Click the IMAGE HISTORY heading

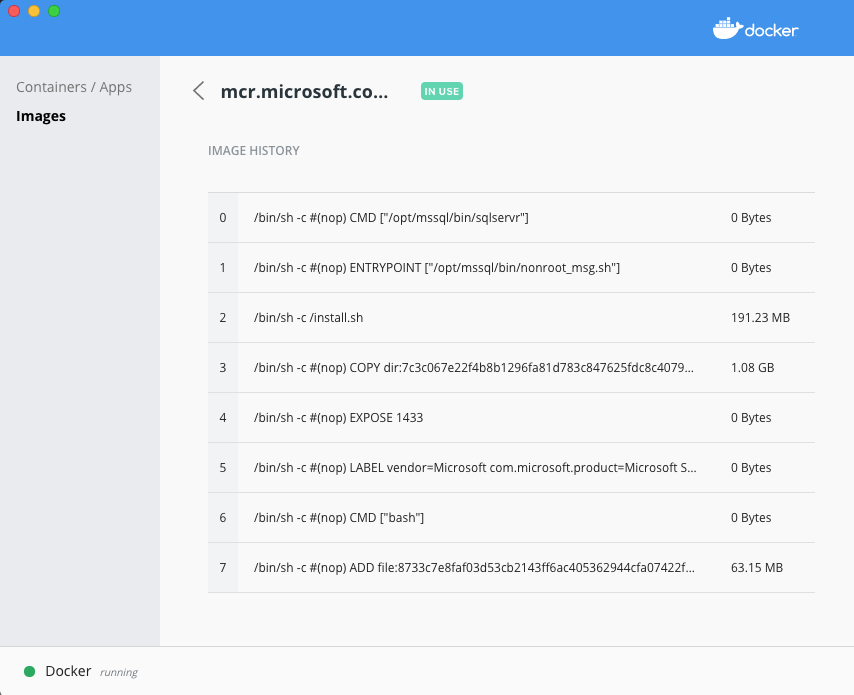(x=254, y=151)
